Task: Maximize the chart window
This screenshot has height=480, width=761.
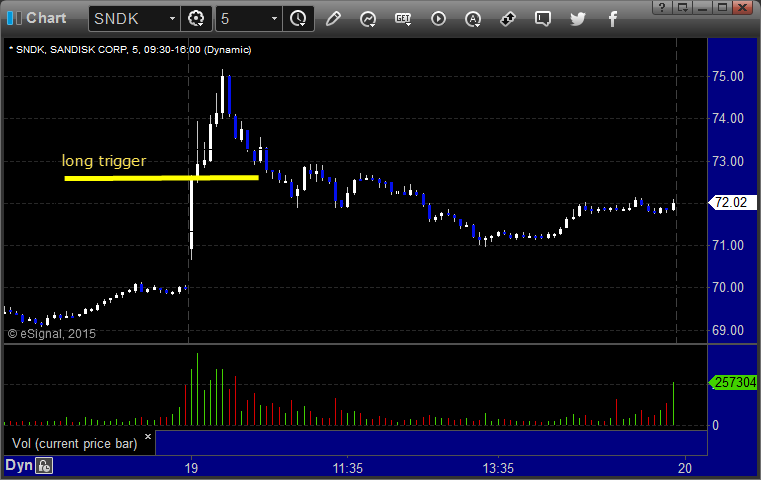Action: tap(722, 7)
